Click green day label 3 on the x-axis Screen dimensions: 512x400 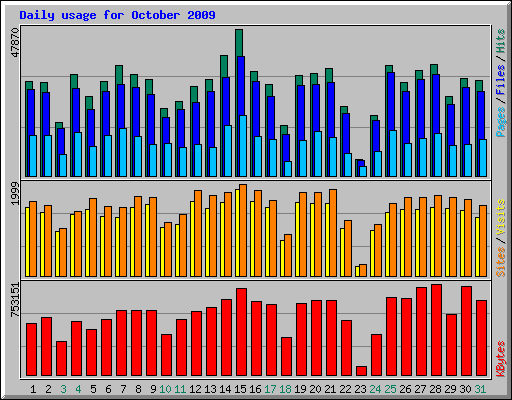[63, 389]
